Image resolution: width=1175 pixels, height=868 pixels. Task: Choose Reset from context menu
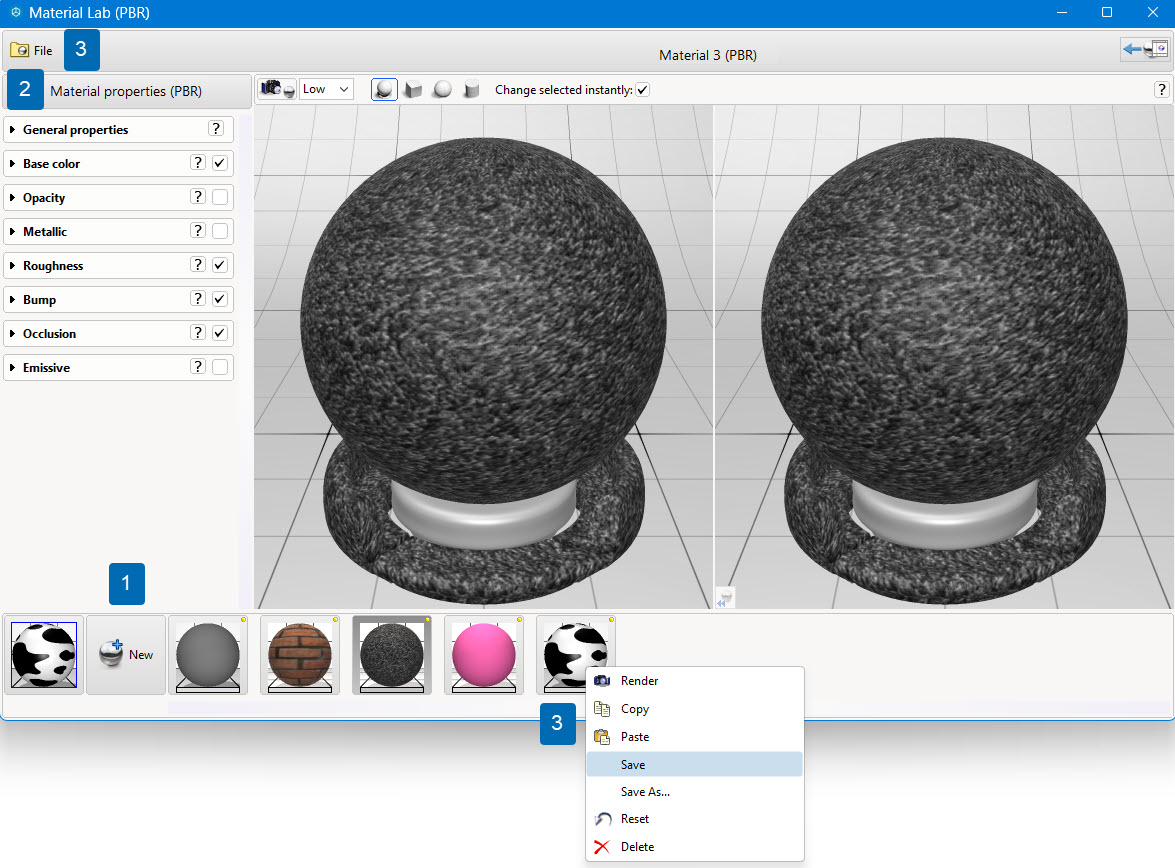click(695, 819)
